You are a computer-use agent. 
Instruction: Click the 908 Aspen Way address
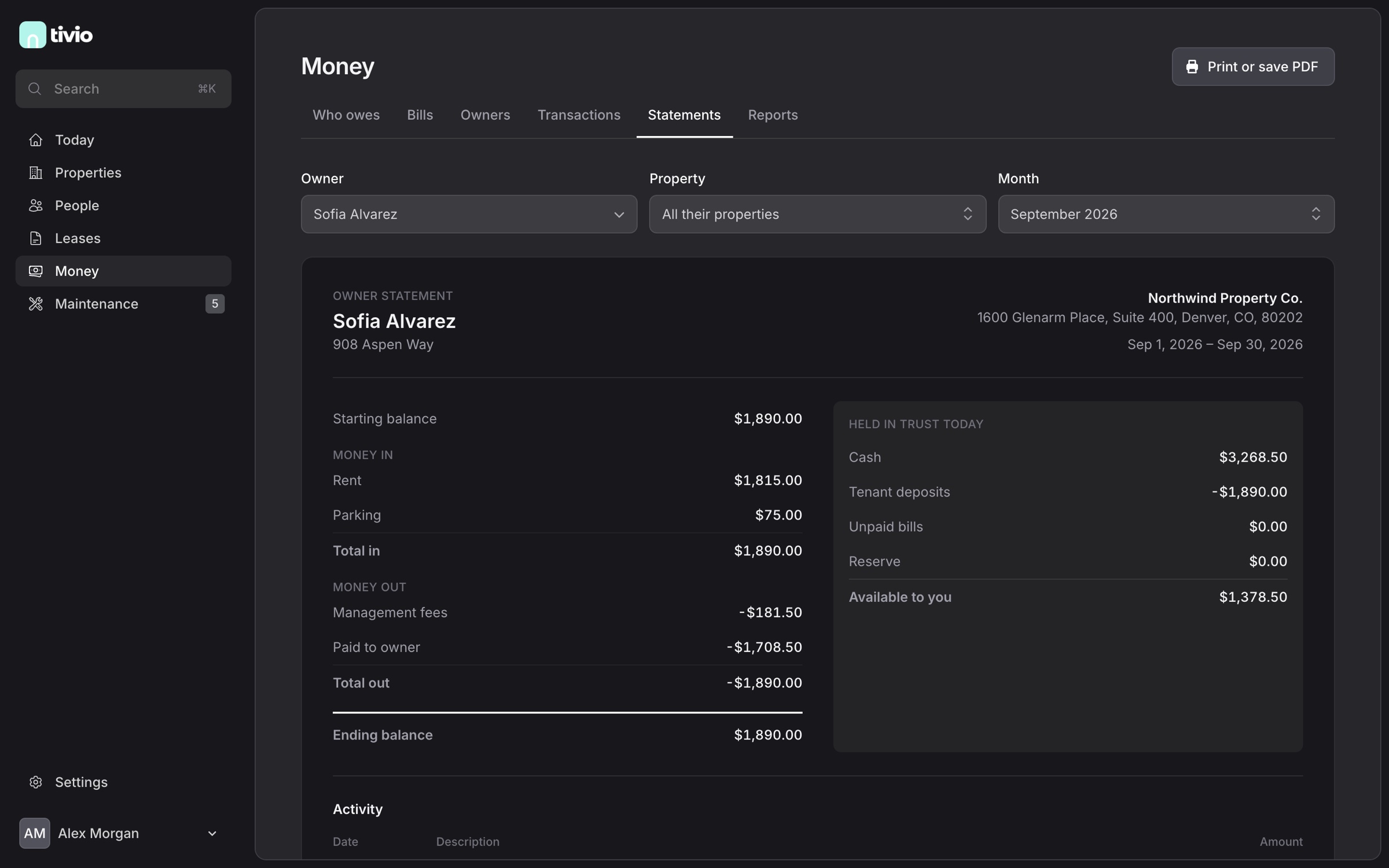tap(383, 344)
